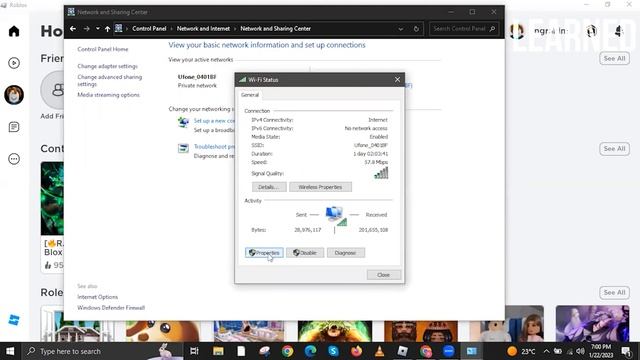Viewport: 640px width, 360px height.
Task: Open Internet Options link
Action: point(98,297)
